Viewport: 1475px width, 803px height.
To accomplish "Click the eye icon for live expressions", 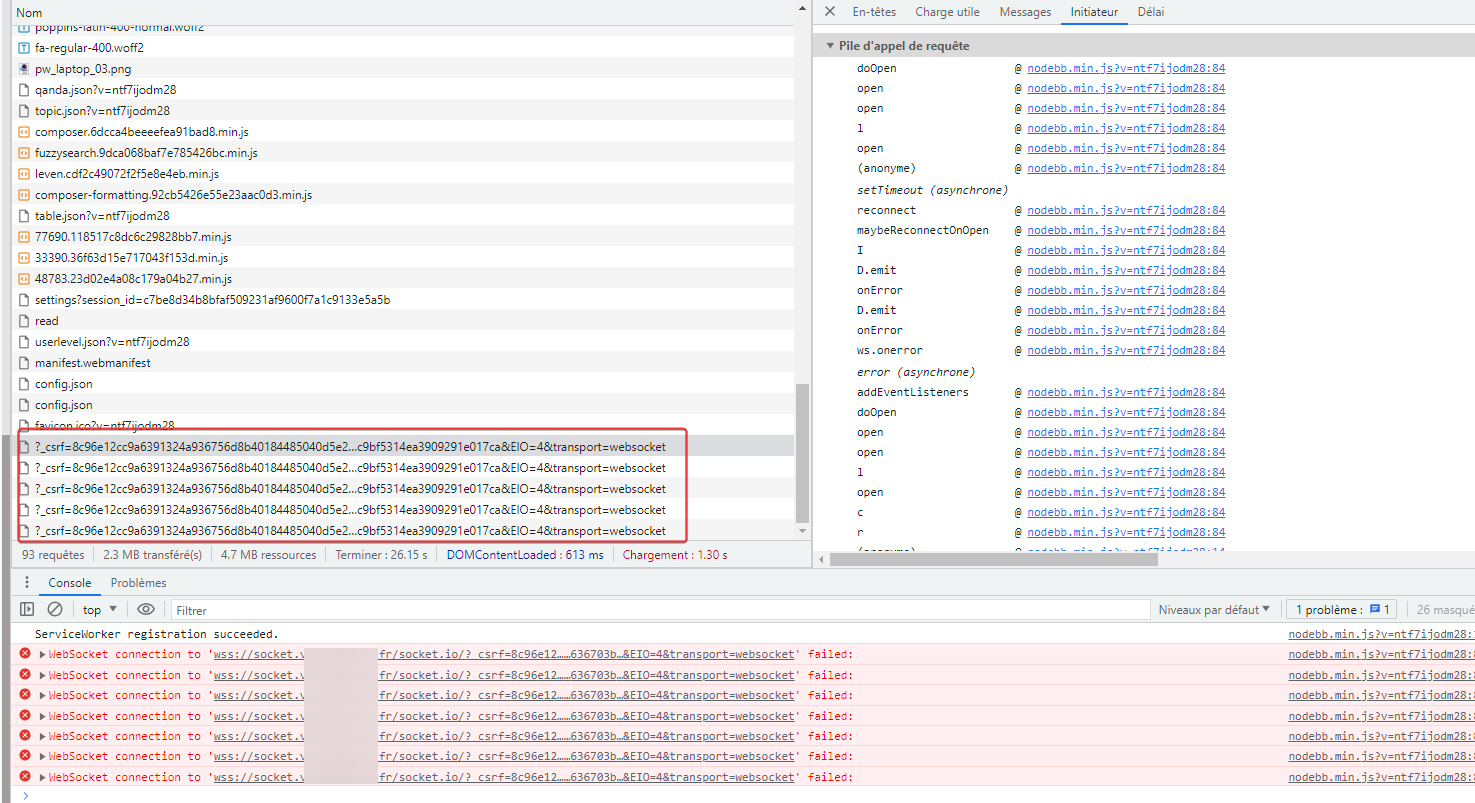I will point(146,609).
